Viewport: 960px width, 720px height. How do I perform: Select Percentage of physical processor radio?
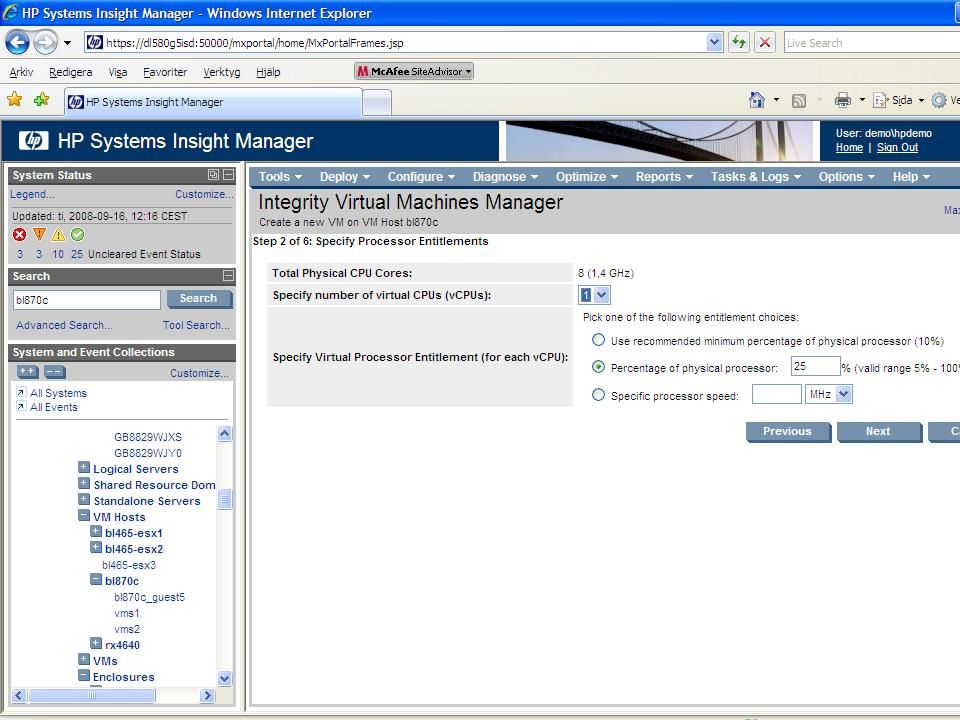point(598,367)
